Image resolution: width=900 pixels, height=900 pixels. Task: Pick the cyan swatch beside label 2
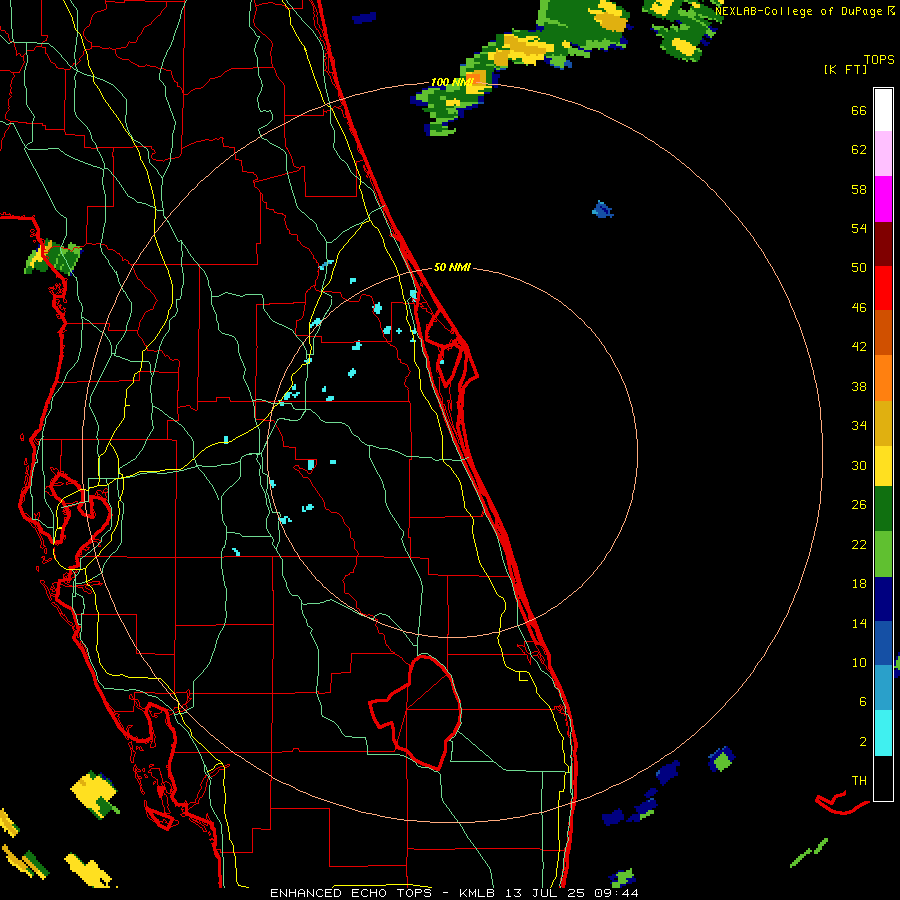click(883, 733)
